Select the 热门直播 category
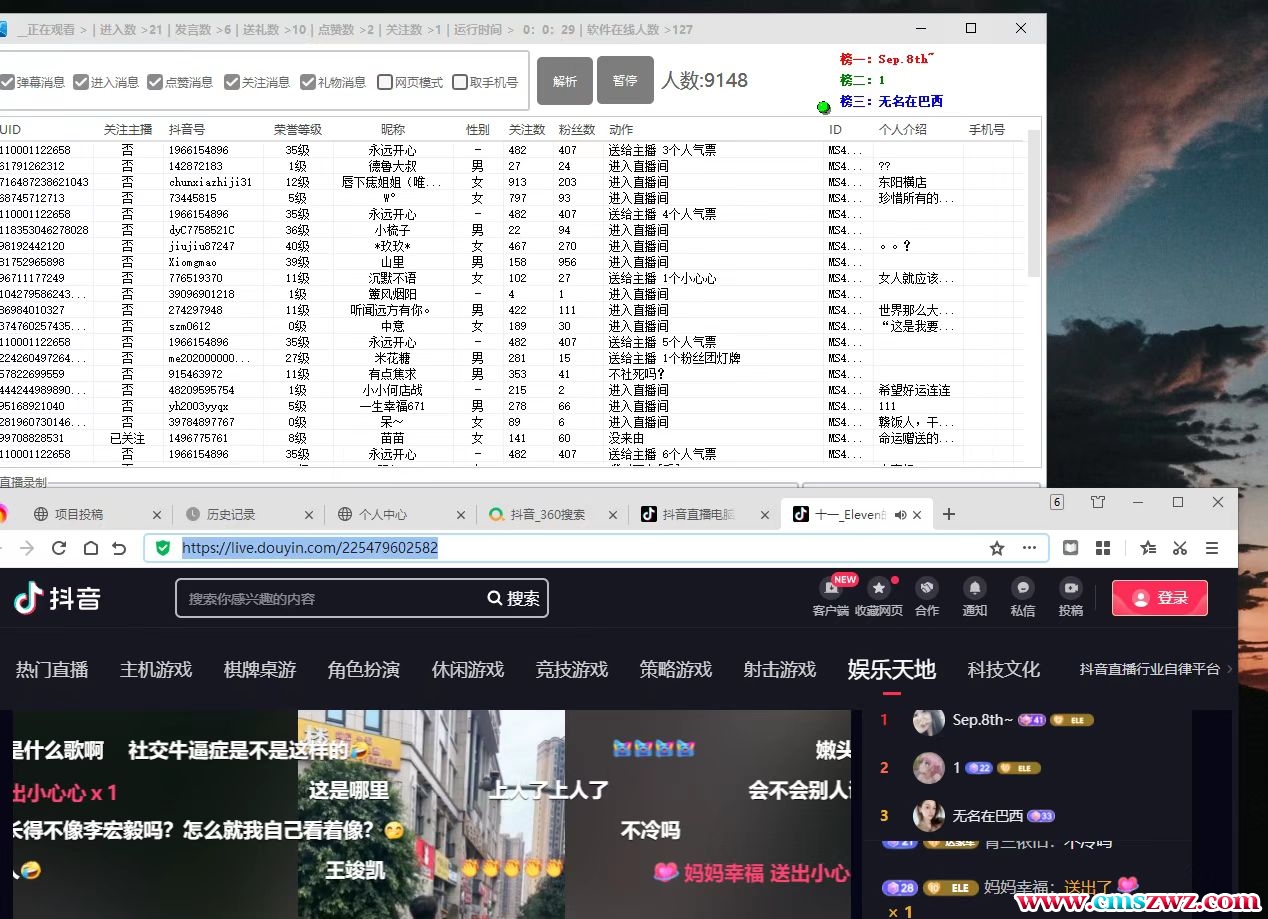The image size is (1268, 919). coord(52,670)
